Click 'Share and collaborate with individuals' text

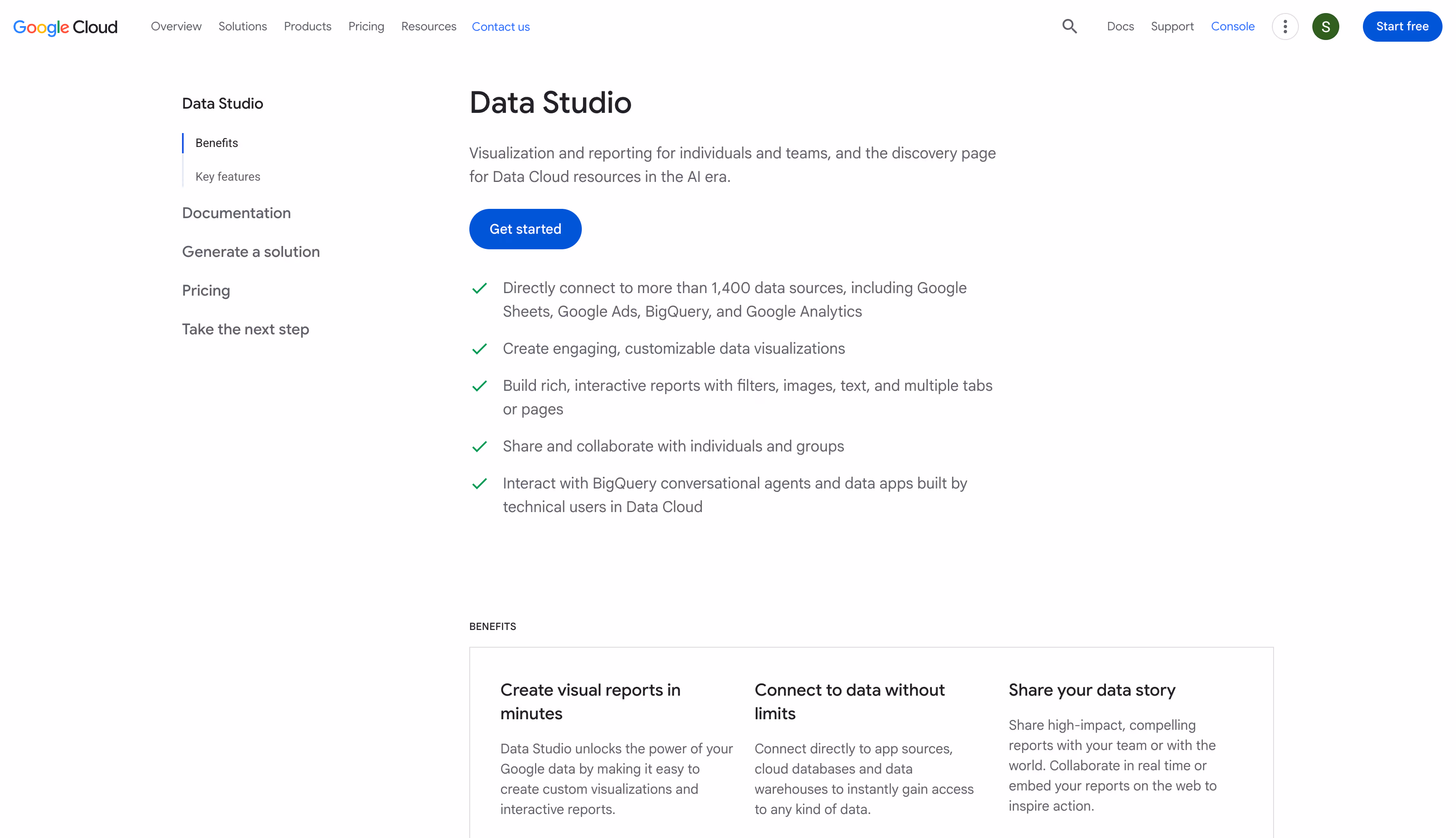pyautogui.click(x=673, y=447)
